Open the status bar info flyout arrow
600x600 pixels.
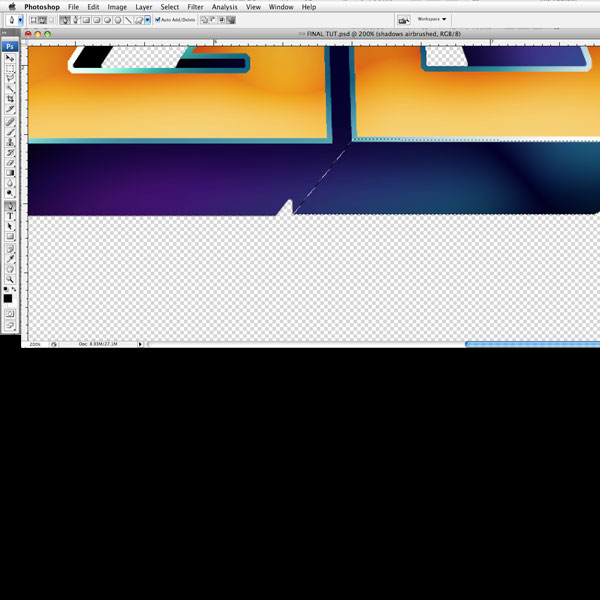(x=140, y=344)
